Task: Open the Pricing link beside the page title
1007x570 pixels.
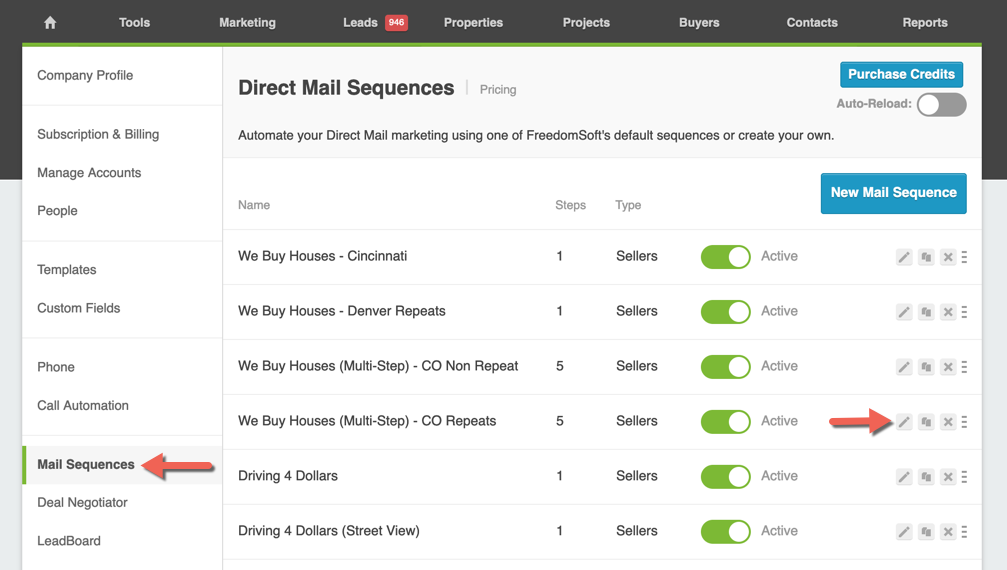Action: (x=498, y=90)
